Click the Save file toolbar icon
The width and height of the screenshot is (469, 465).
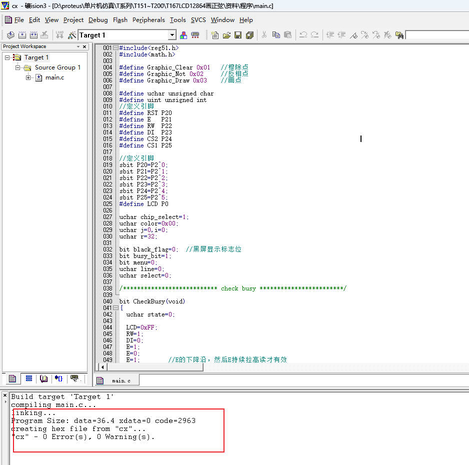(x=238, y=35)
